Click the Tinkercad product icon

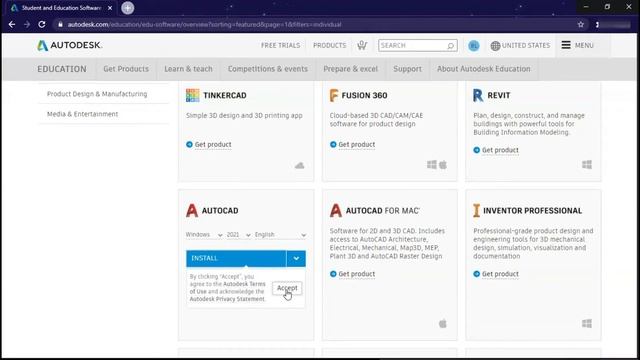click(x=193, y=95)
